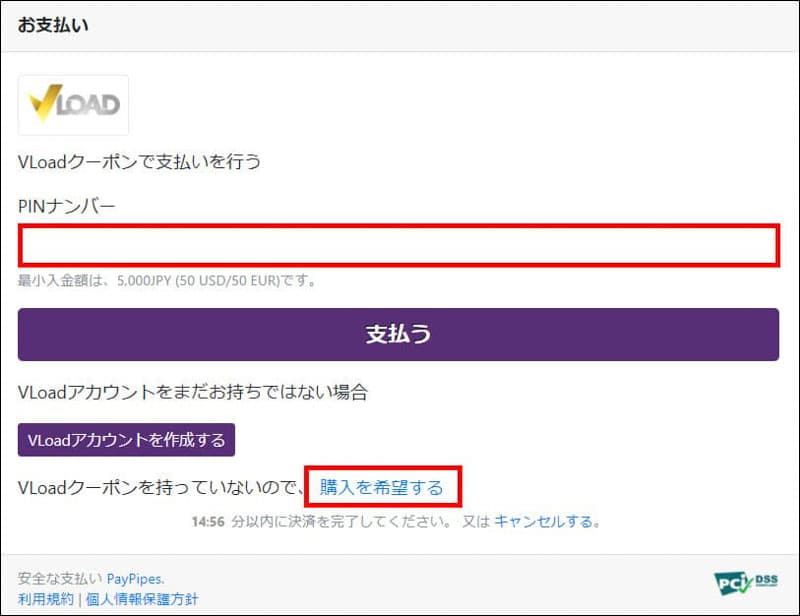Focus the PIN number input field
The image size is (800, 616).
pos(398,246)
